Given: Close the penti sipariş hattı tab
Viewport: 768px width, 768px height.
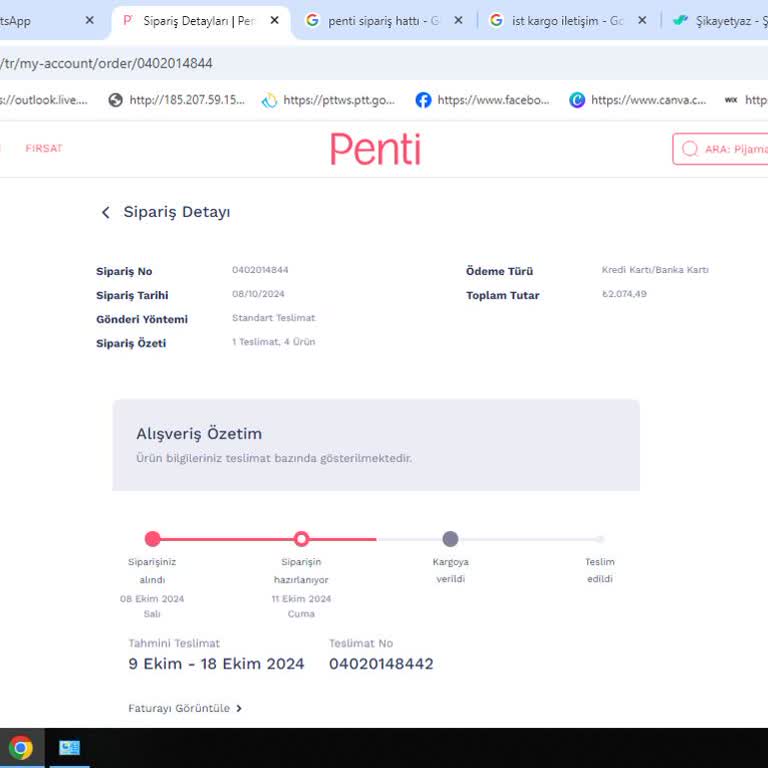Looking at the screenshot, I should (x=458, y=21).
